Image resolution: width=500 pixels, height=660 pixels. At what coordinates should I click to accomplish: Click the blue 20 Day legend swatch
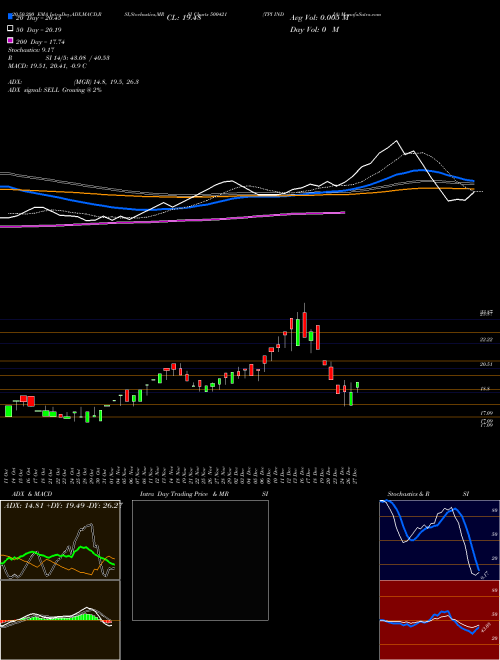(x=10, y=17)
